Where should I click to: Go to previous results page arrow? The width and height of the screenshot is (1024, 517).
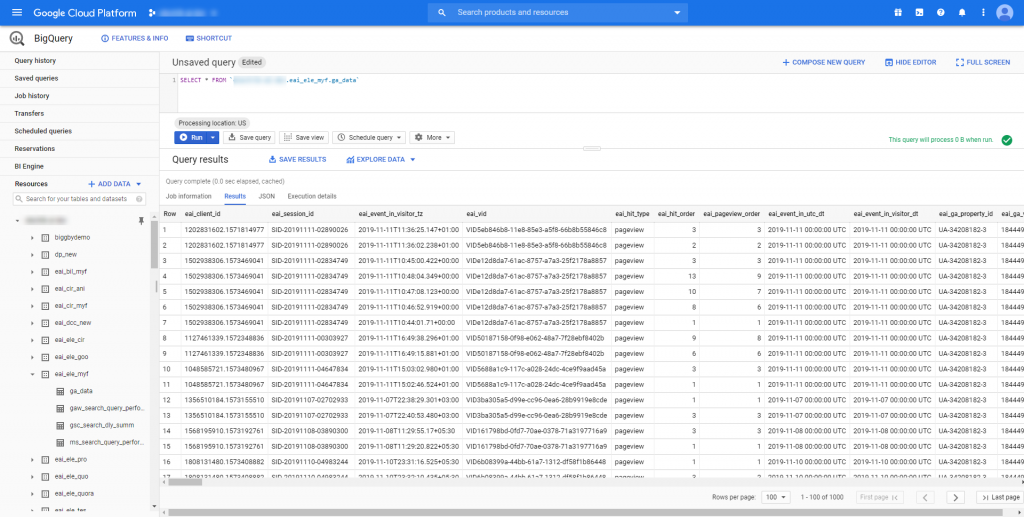pos(925,497)
